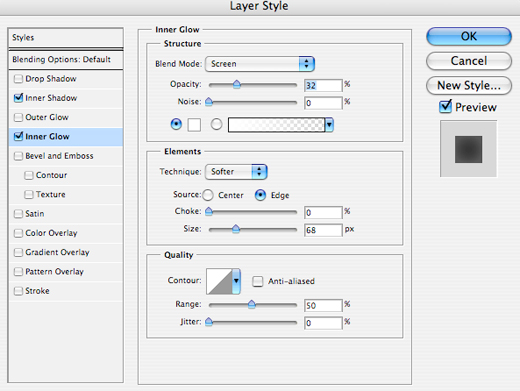Enable the Drop Shadow checkbox

pos(18,79)
